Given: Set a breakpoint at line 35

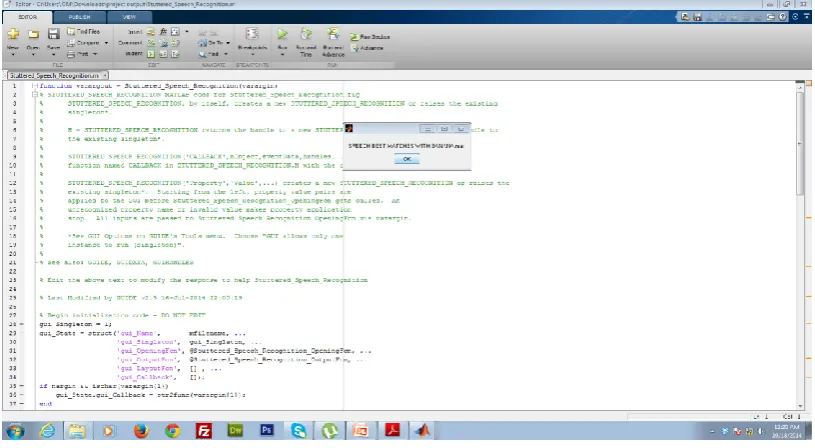Looking at the screenshot, I should pyautogui.click(x=22, y=386).
